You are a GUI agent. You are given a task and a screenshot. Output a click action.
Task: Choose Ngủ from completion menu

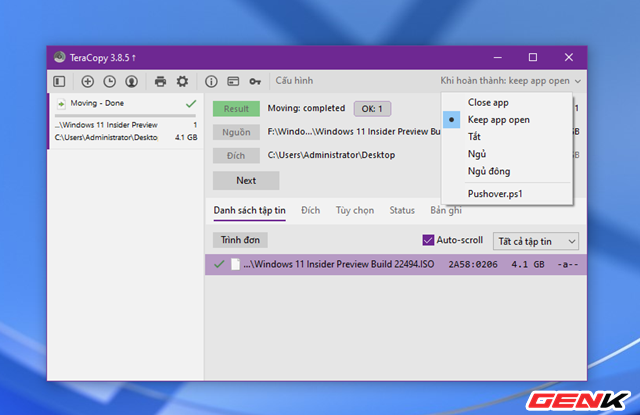[507, 154]
